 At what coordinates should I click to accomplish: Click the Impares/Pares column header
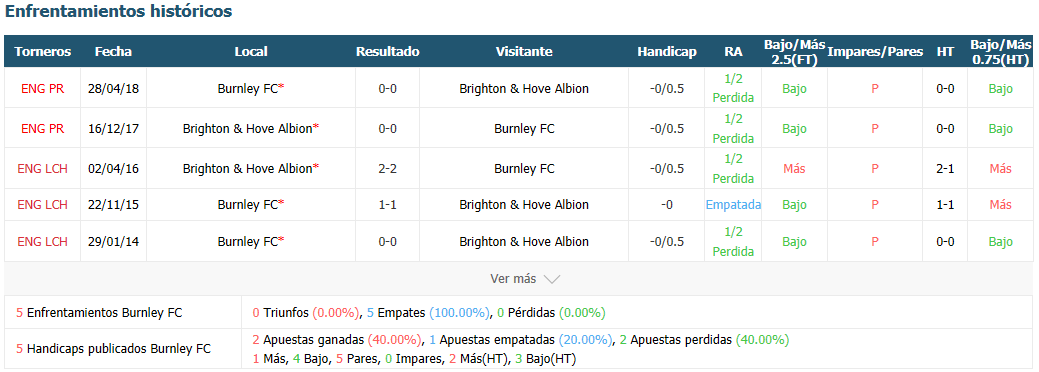pyautogui.click(x=875, y=51)
